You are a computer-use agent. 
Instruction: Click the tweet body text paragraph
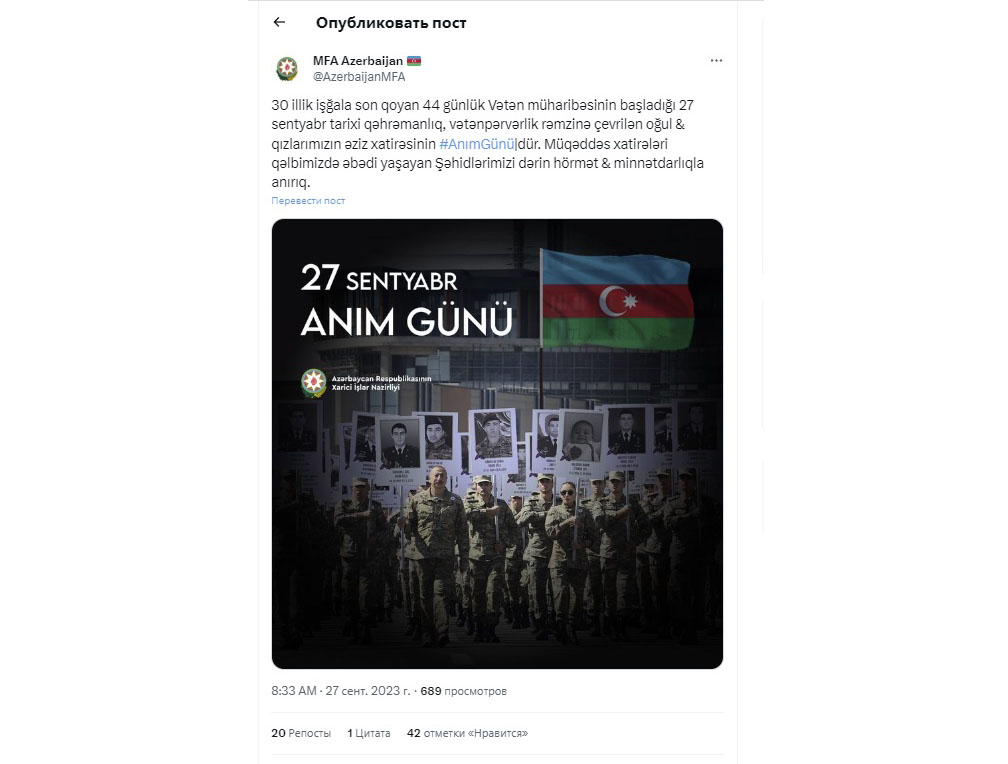[x=489, y=143]
